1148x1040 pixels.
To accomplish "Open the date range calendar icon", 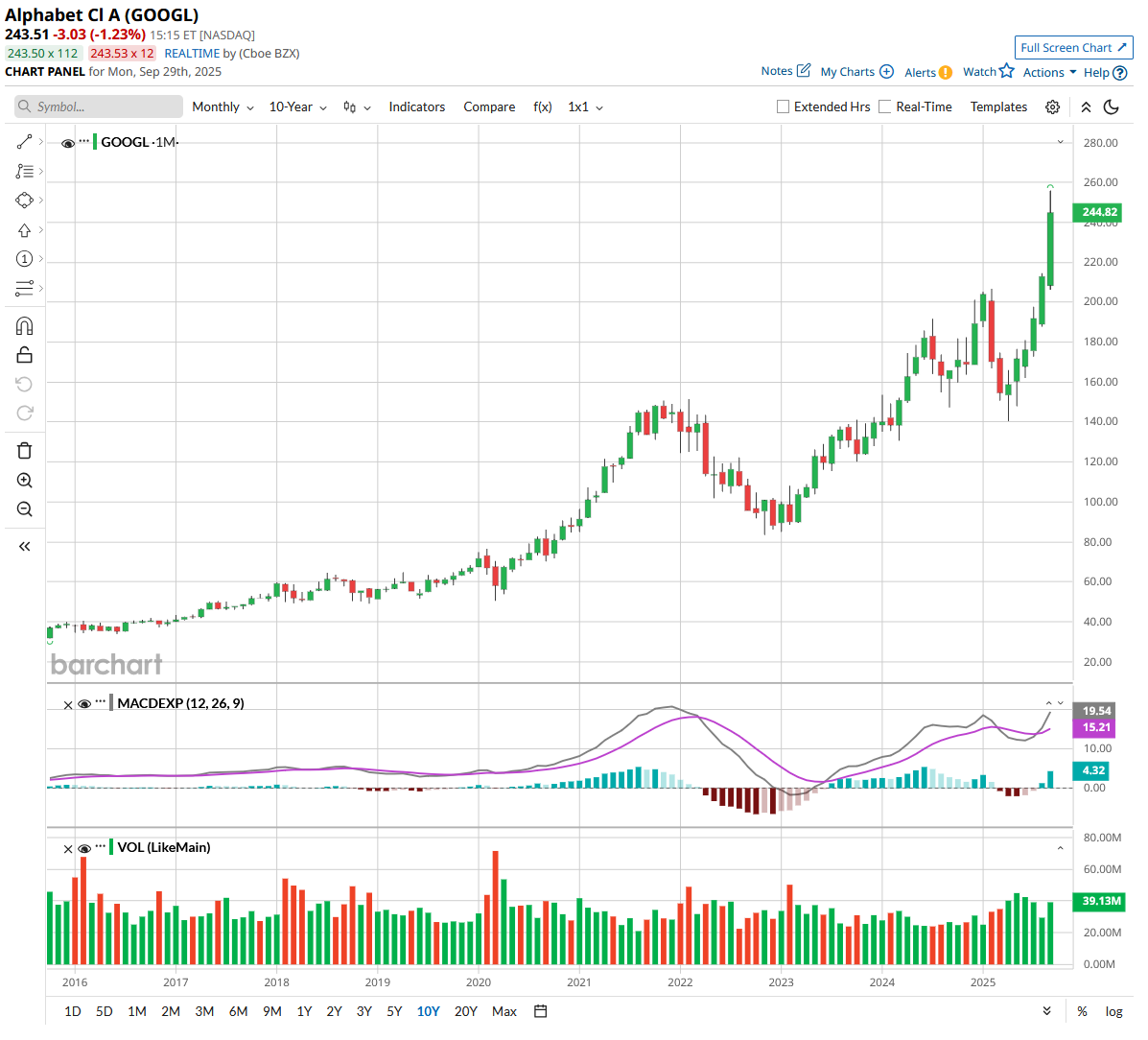I will coord(540,1011).
